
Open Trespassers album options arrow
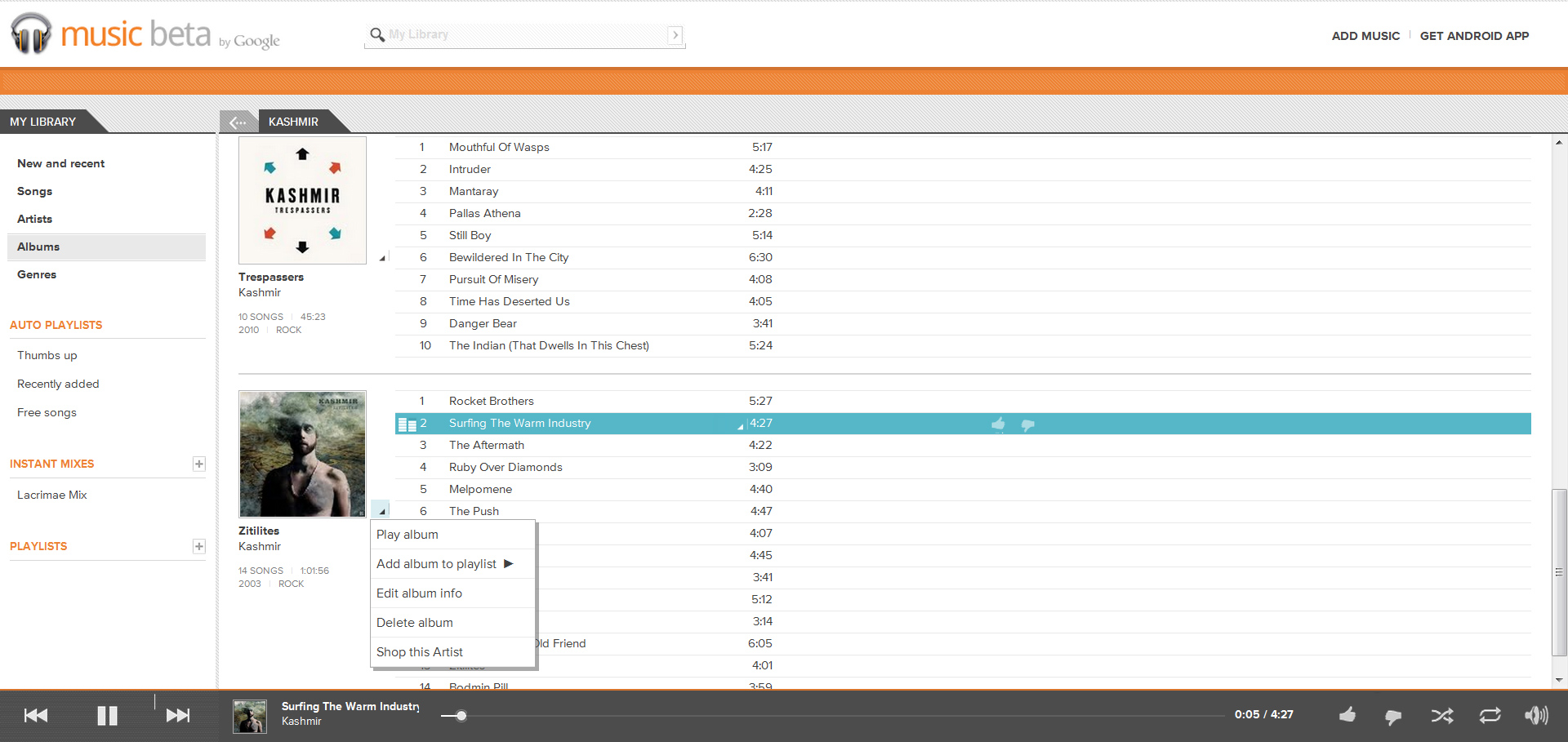pyautogui.click(x=381, y=258)
